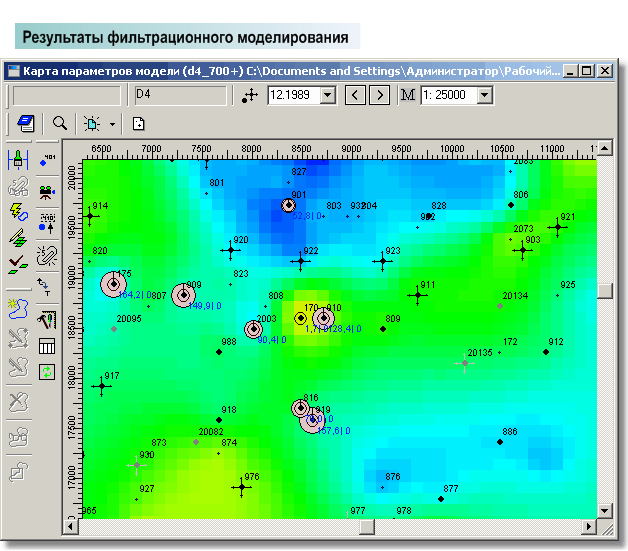The height and width of the screenshot is (551, 628).
Task: Click the blue dot and arrow well icon
Action: (x=47, y=224)
